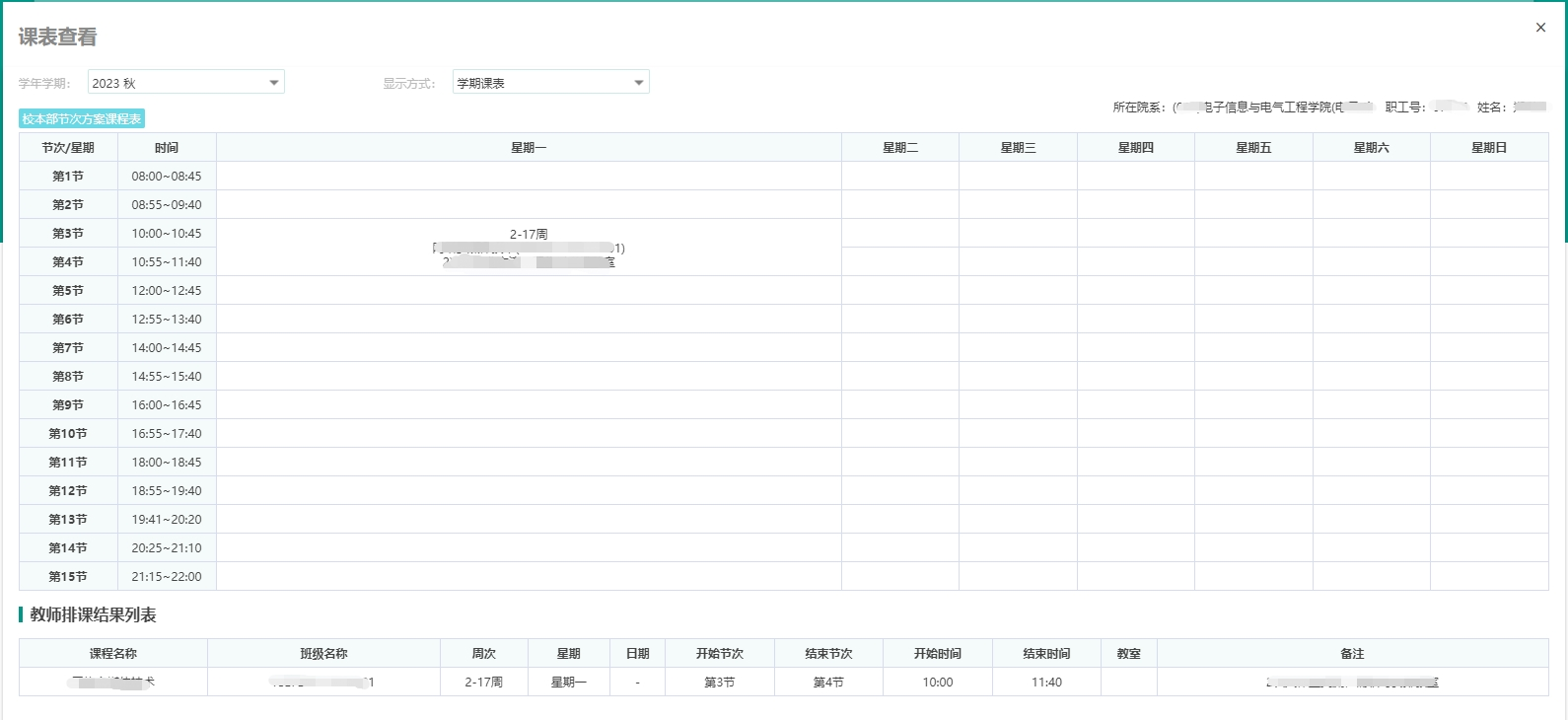This screenshot has width=1568, height=720.
Task: Click the 08:00~08:45 time cell
Action: click(167, 176)
